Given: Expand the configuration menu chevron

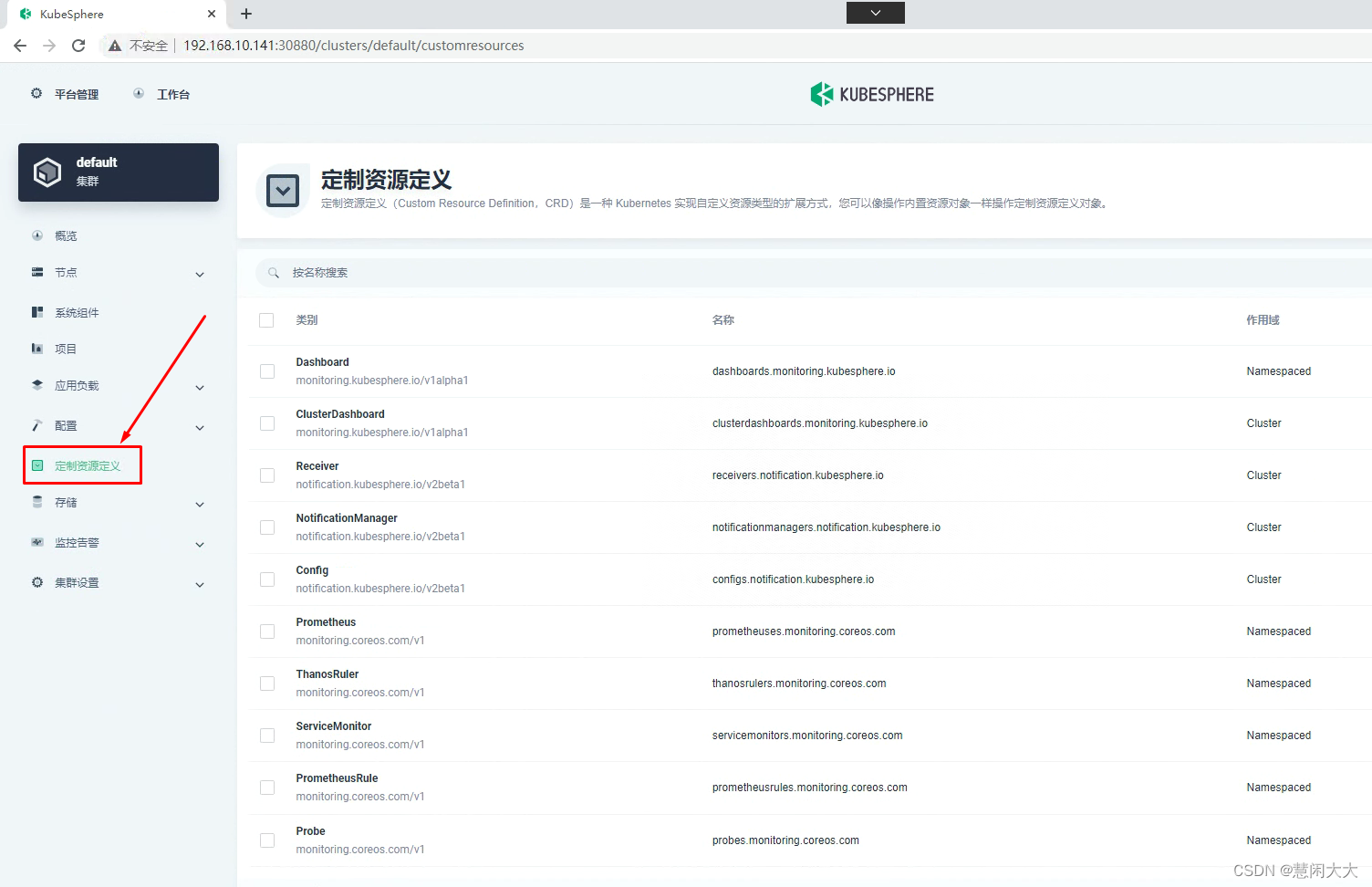Looking at the screenshot, I should click(x=200, y=427).
